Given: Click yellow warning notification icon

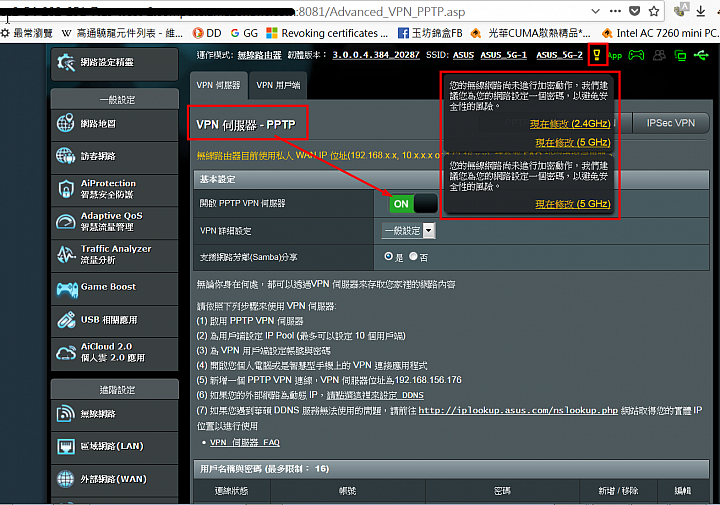Looking at the screenshot, I should coord(597,55).
